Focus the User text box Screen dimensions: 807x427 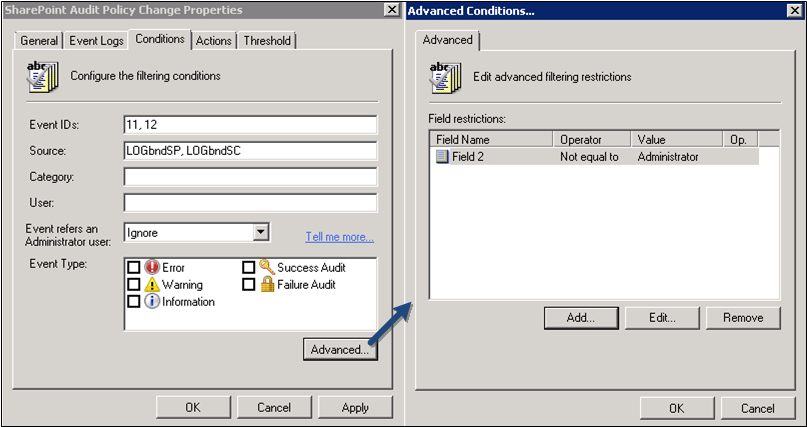pos(250,203)
